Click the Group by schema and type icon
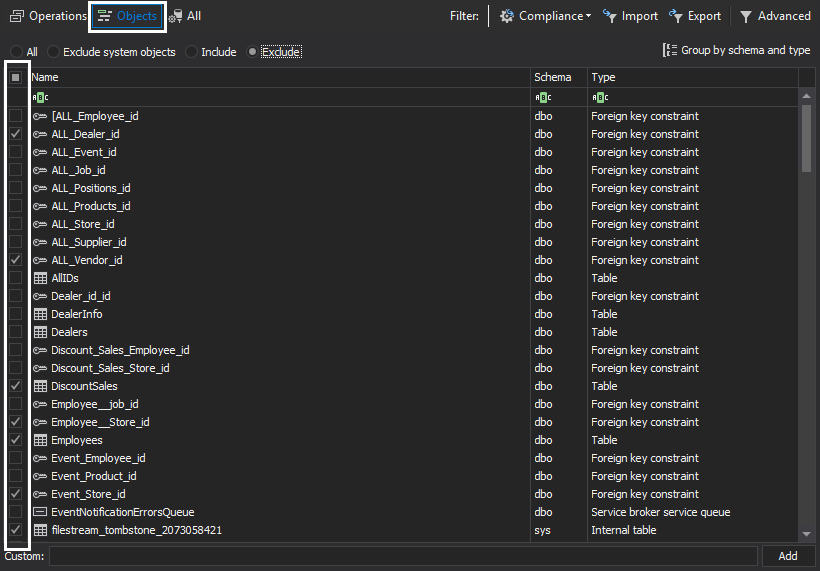The image size is (820, 571). click(x=670, y=50)
